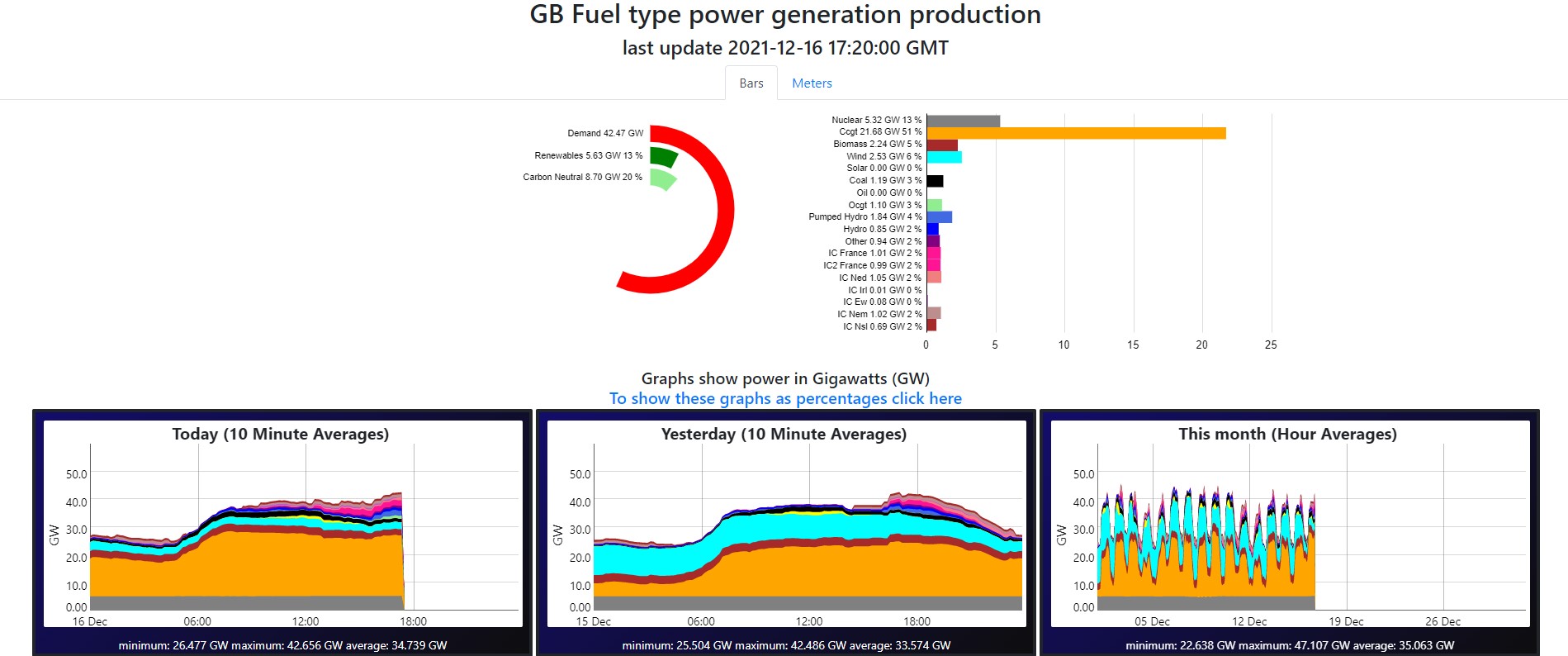Select the black Coal bar

click(935, 181)
